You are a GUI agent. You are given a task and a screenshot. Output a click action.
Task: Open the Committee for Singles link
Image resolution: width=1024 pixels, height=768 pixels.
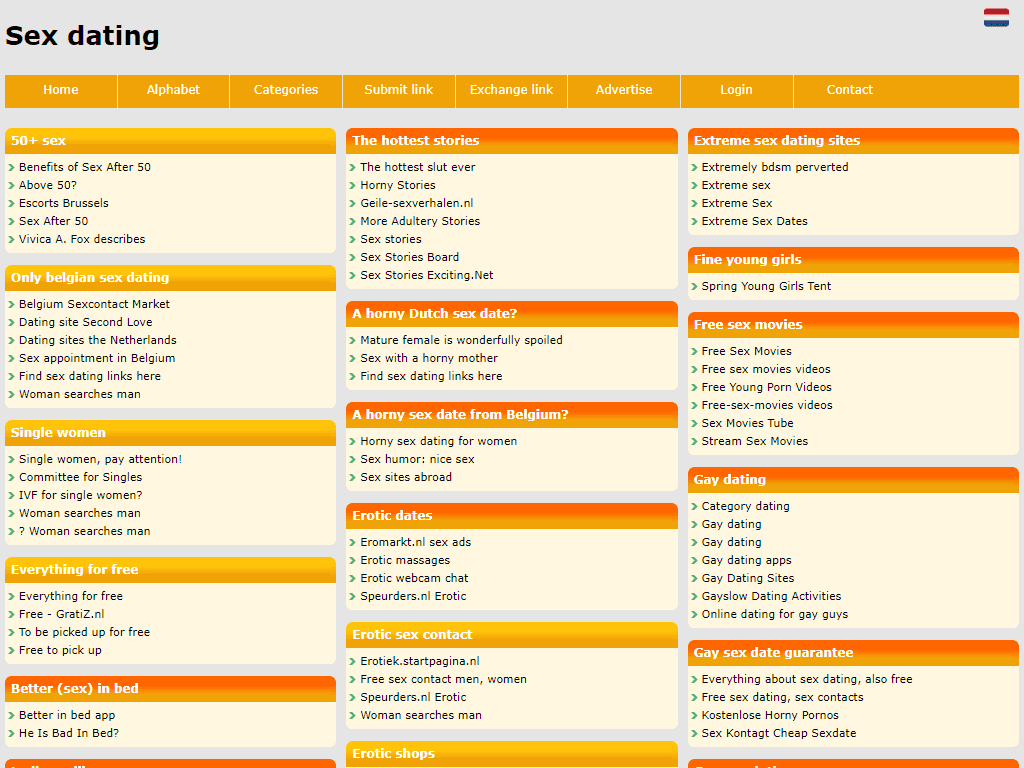pyautogui.click(x=80, y=477)
